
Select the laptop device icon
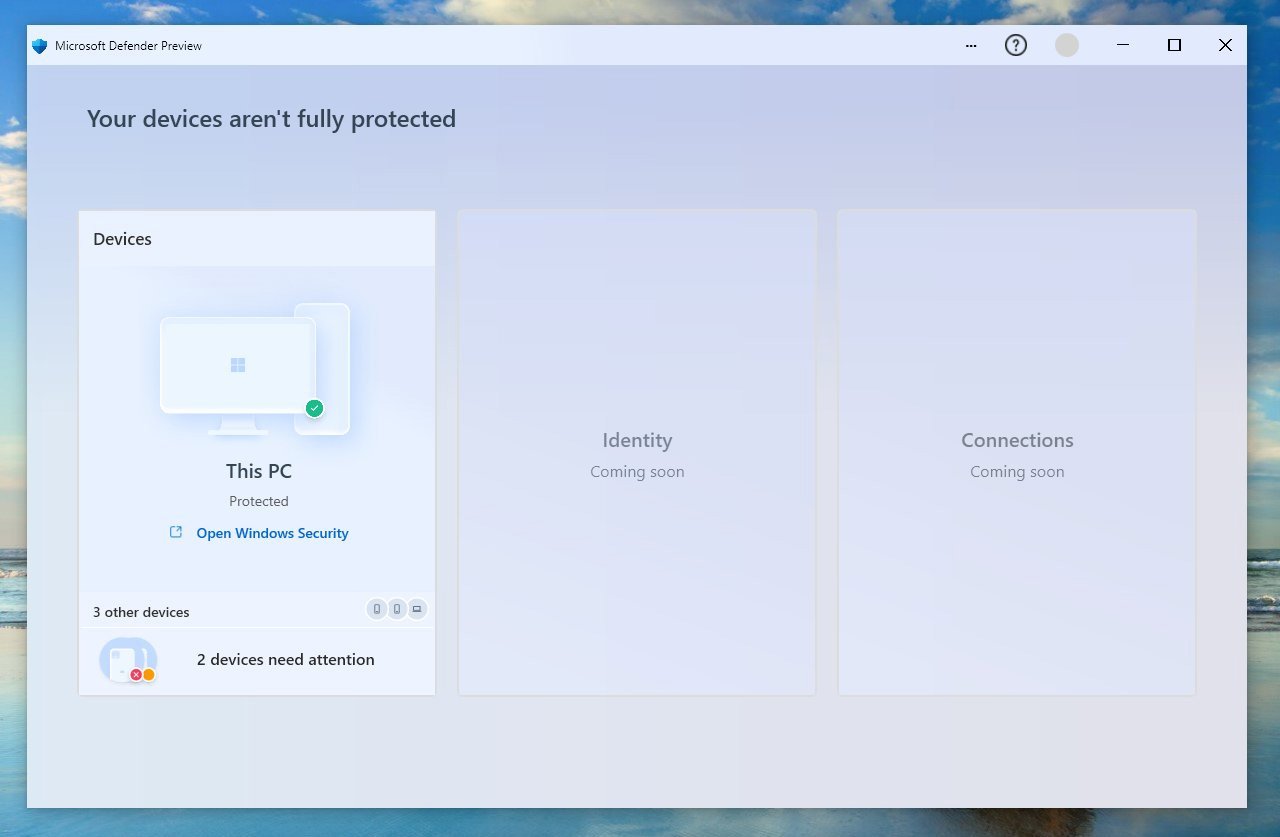[417, 609]
